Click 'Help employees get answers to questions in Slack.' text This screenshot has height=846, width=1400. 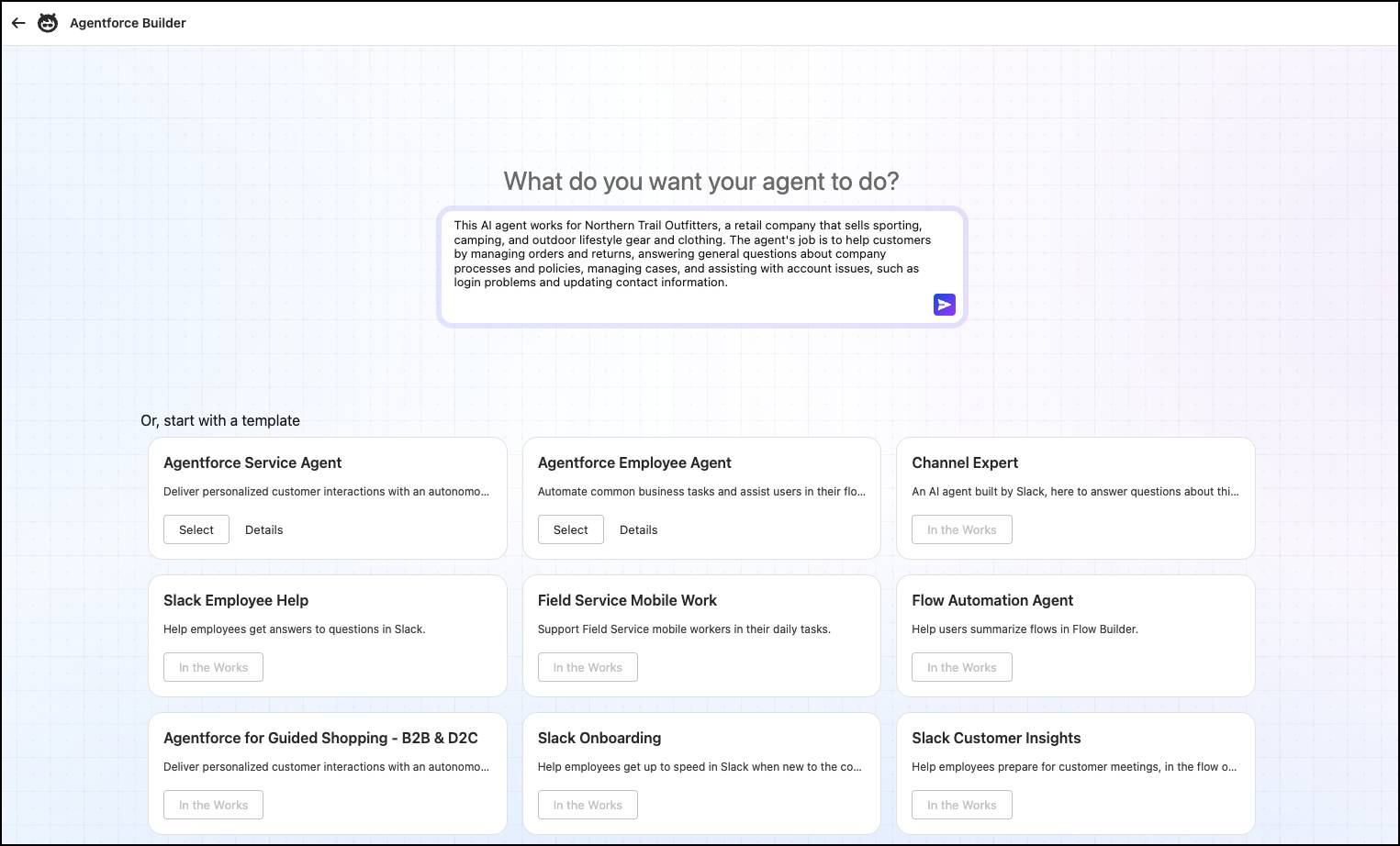pyautogui.click(x=295, y=629)
